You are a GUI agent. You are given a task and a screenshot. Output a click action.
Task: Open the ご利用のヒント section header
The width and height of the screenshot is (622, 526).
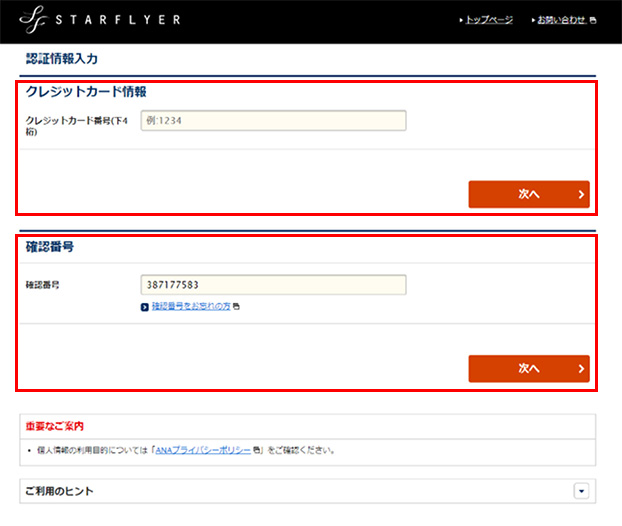tap(60, 491)
